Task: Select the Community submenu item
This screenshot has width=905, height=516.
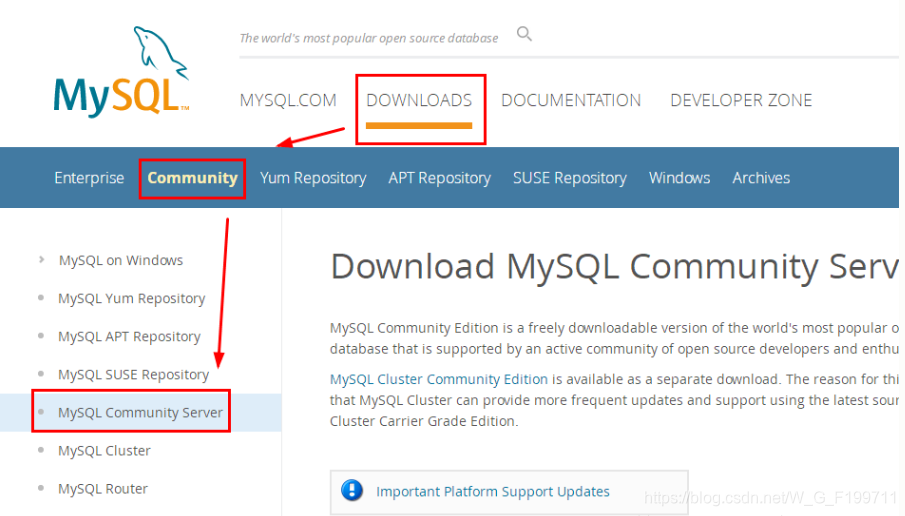Action: point(192,178)
